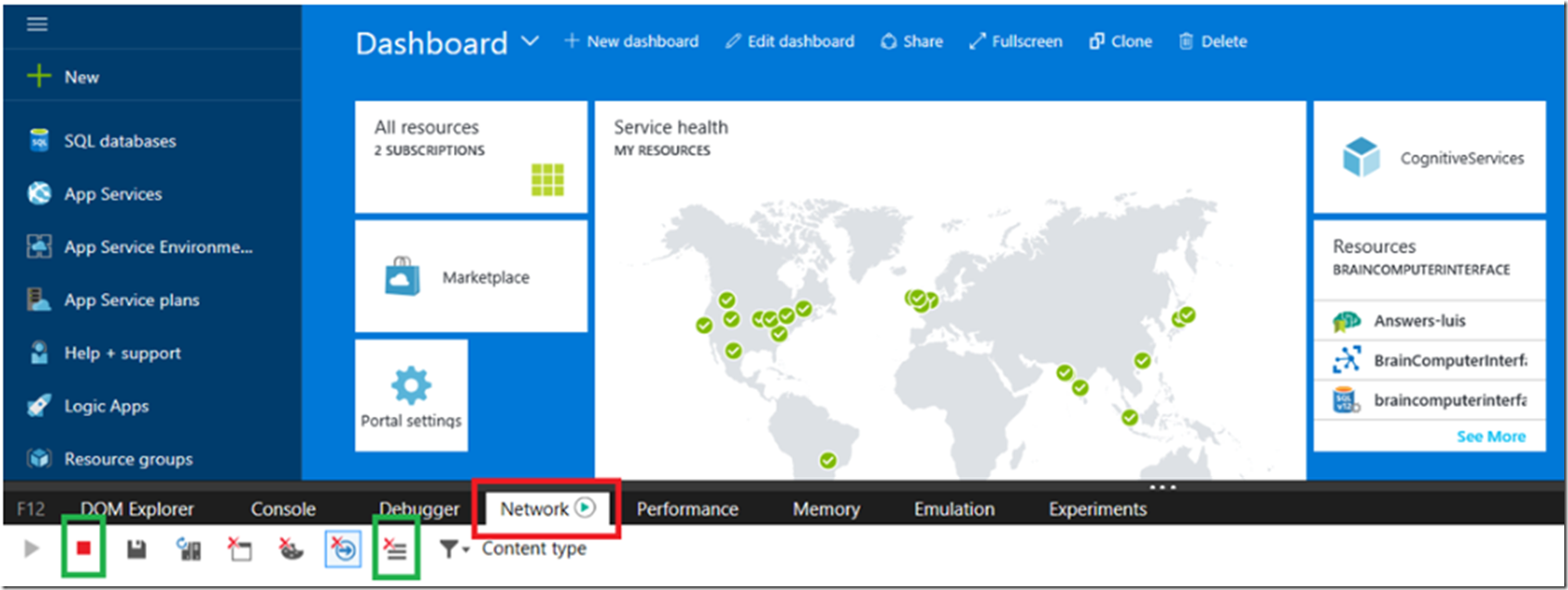
Task: Click the New plus button in sidebar
Action: (x=39, y=76)
